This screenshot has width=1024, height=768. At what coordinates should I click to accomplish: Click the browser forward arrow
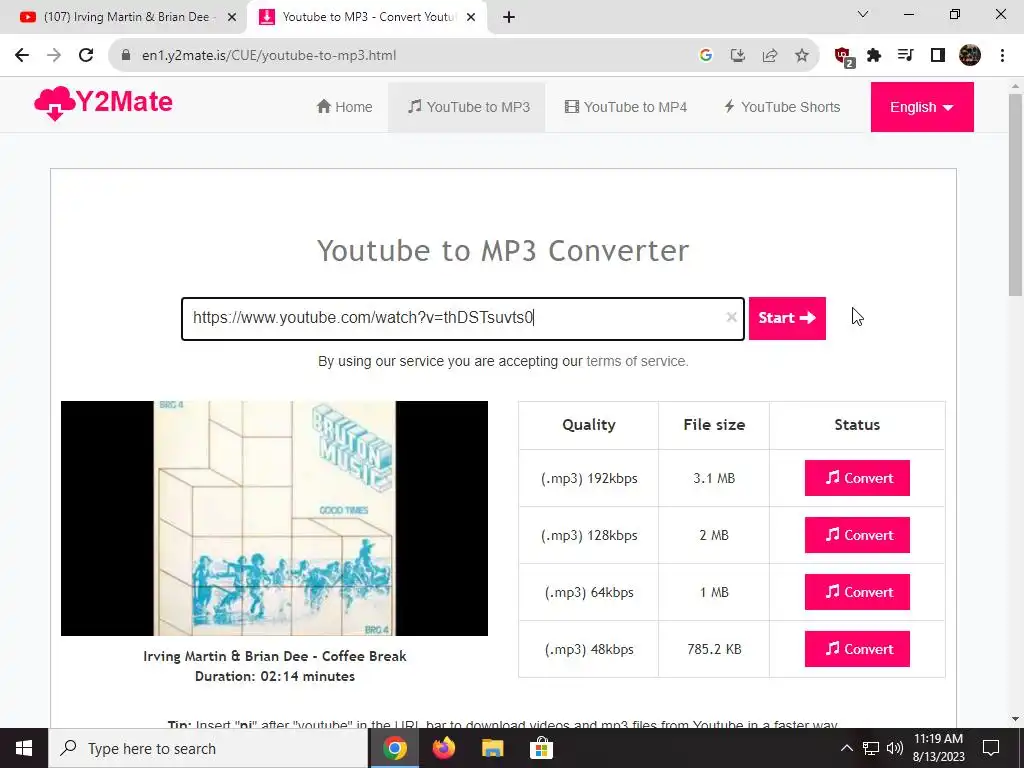pyautogui.click(x=54, y=56)
